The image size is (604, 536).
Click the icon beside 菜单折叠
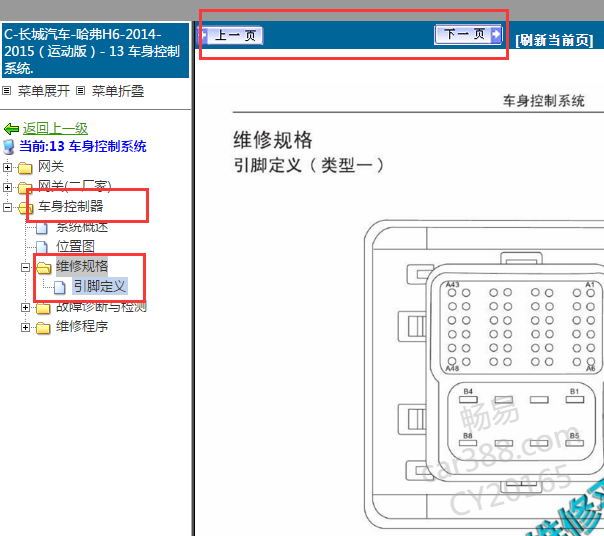(x=80, y=91)
